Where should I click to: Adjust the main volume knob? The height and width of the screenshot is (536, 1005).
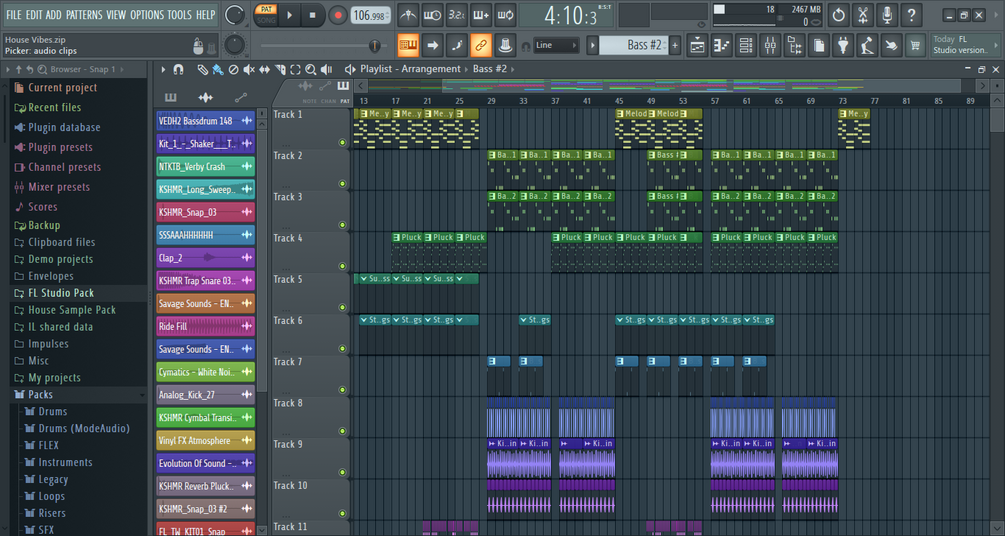235,15
